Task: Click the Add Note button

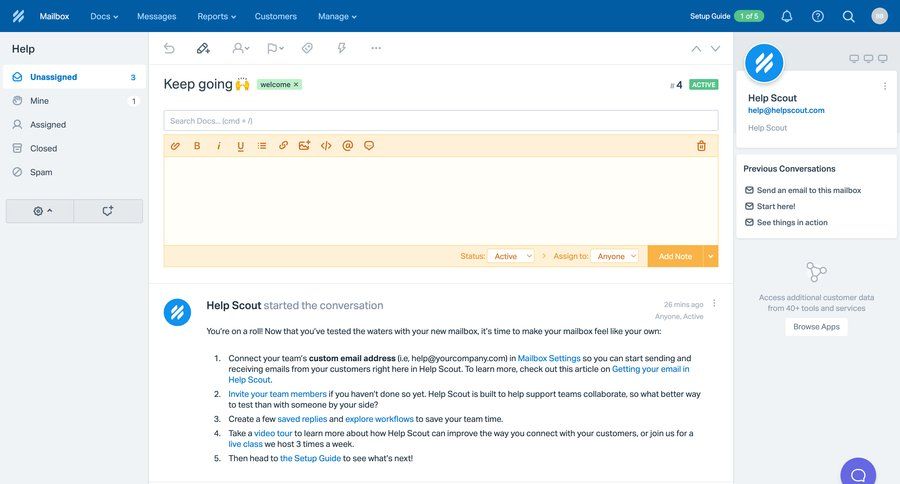Action: (x=676, y=256)
